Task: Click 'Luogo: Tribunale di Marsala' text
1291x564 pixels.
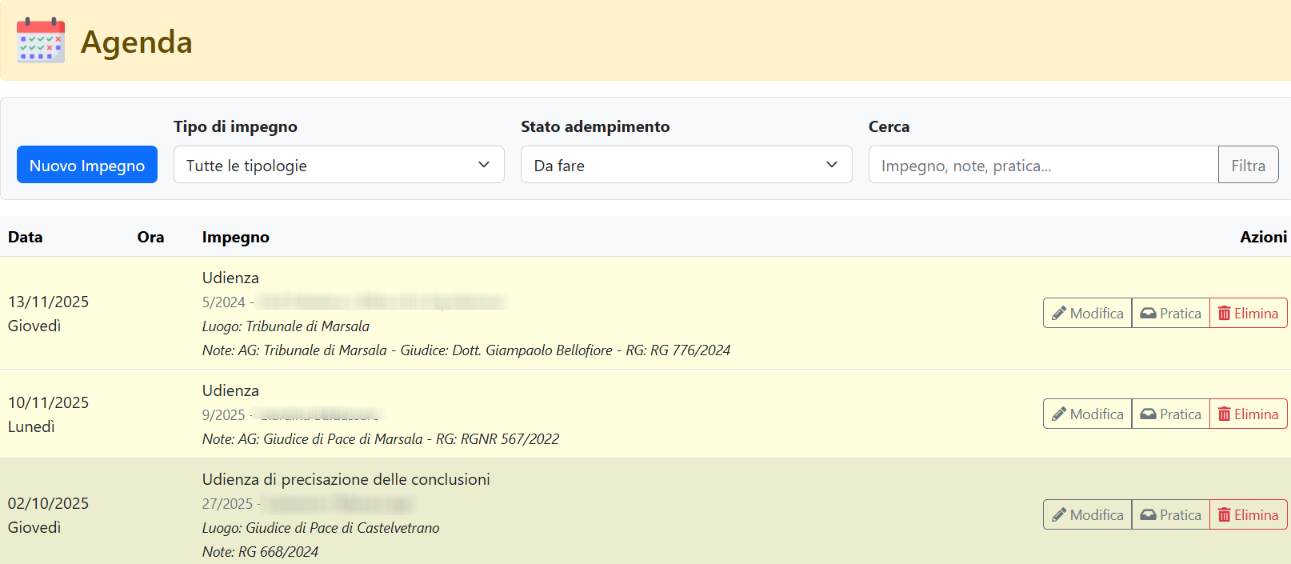Action: (x=286, y=326)
